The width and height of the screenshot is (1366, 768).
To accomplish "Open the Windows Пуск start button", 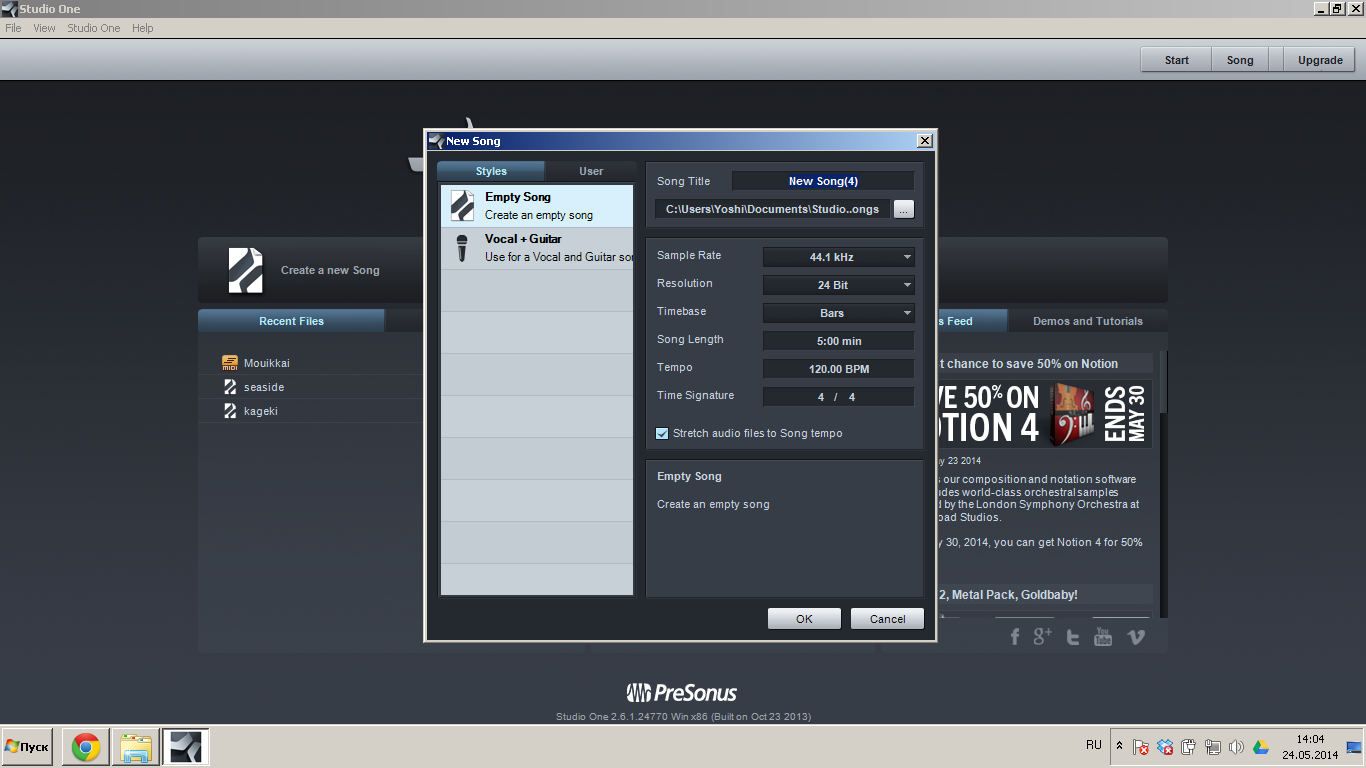I will 27,747.
